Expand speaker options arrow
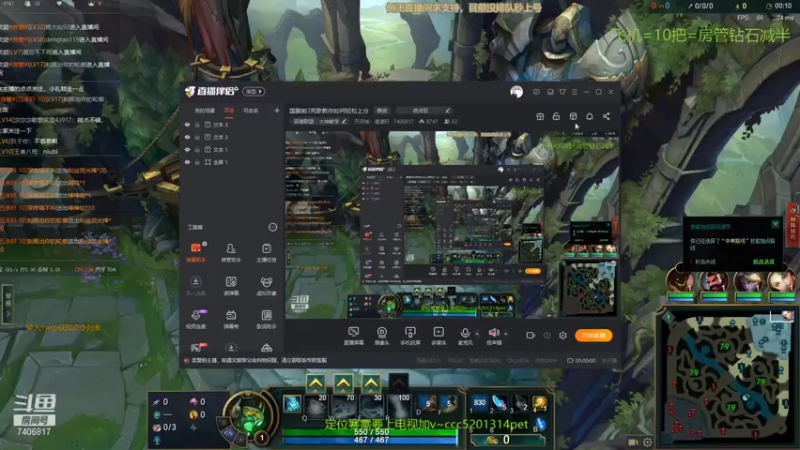This screenshot has width=800, height=450. click(506, 334)
